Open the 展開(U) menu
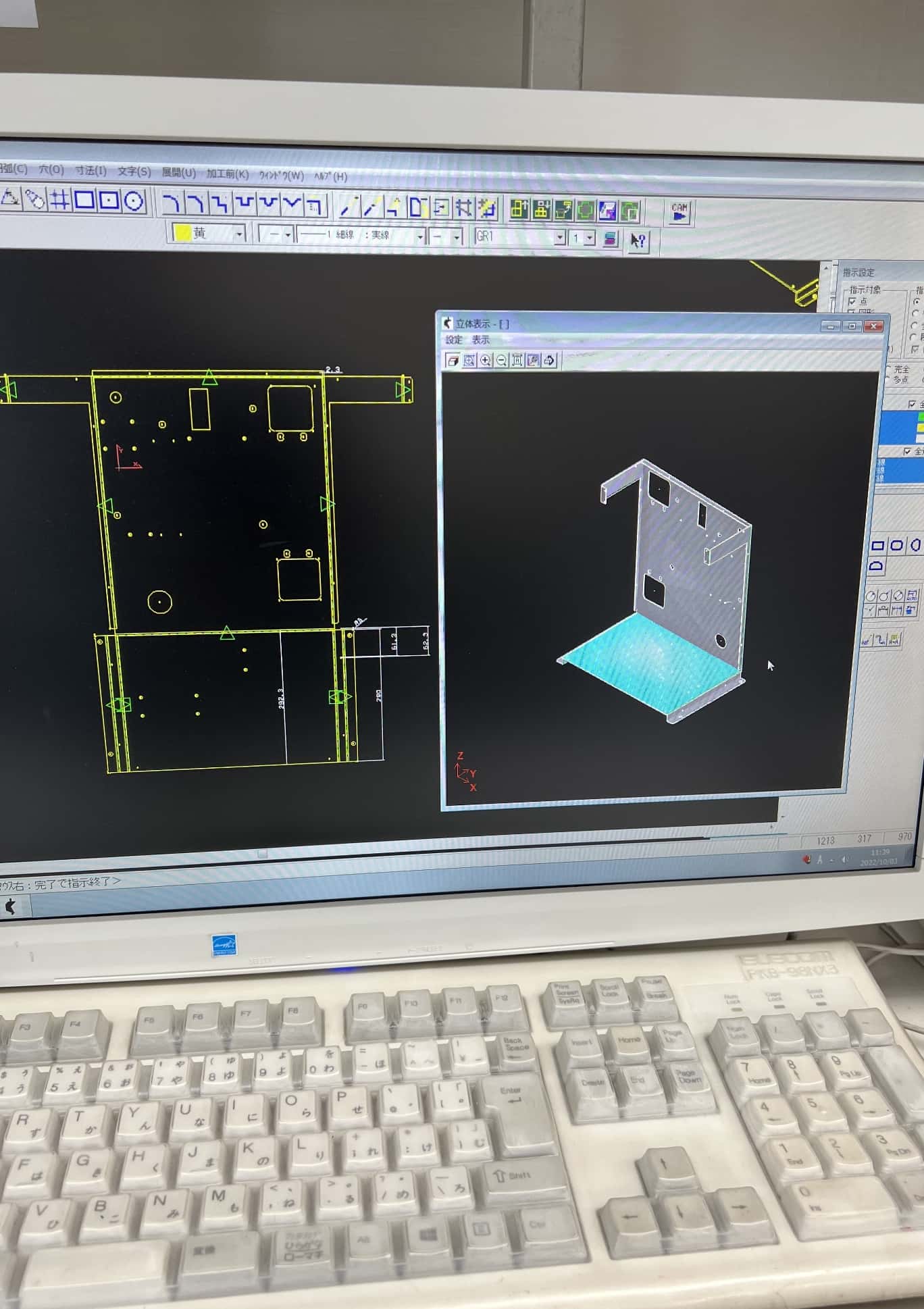Image resolution: width=924 pixels, height=1309 pixels. coord(178,173)
